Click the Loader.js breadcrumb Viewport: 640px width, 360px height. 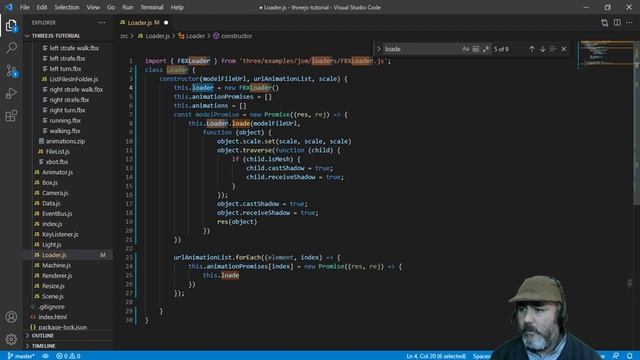[x=153, y=36]
